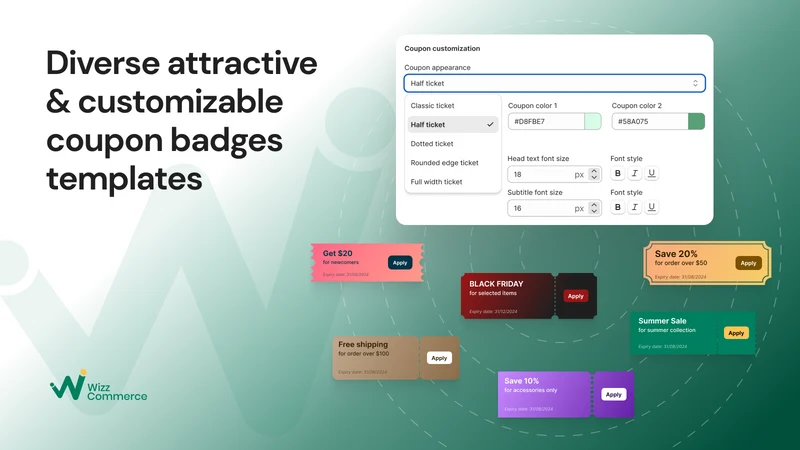Click the checkmark beside Half ticket
The width and height of the screenshot is (800, 450).
click(490, 124)
